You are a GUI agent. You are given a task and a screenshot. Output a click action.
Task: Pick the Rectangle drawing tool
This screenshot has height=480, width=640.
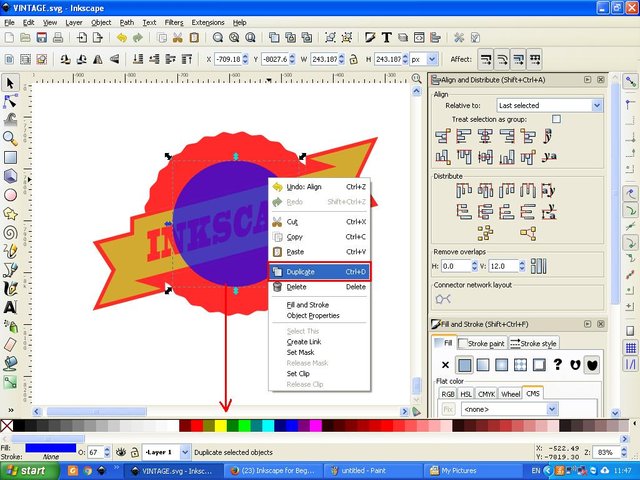tap(10, 158)
